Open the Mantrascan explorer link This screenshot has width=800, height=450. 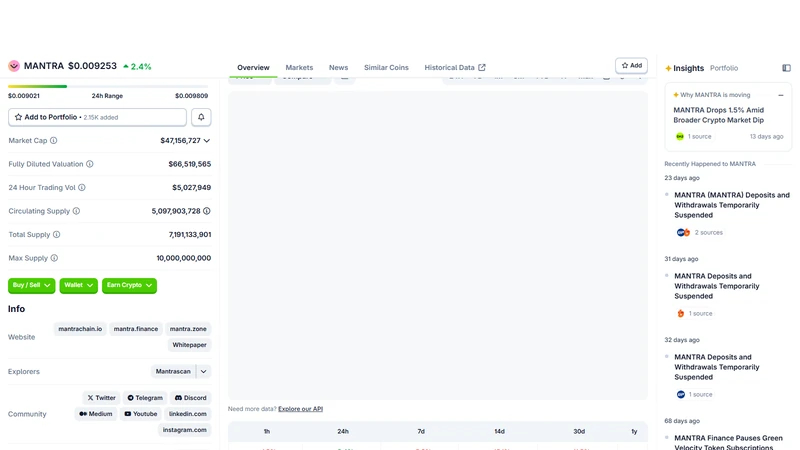[x=173, y=371]
